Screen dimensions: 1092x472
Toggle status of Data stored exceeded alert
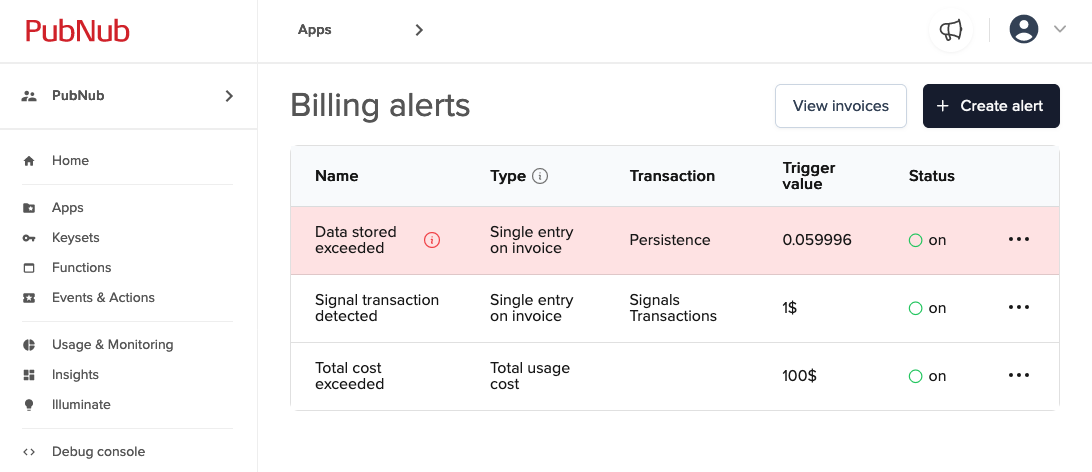[915, 240]
